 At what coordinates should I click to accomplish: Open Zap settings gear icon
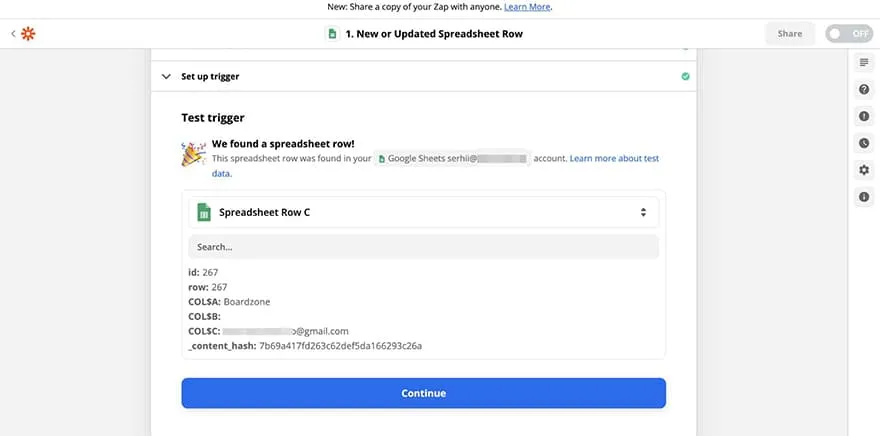pyautogui.click(x=864, y=170)
